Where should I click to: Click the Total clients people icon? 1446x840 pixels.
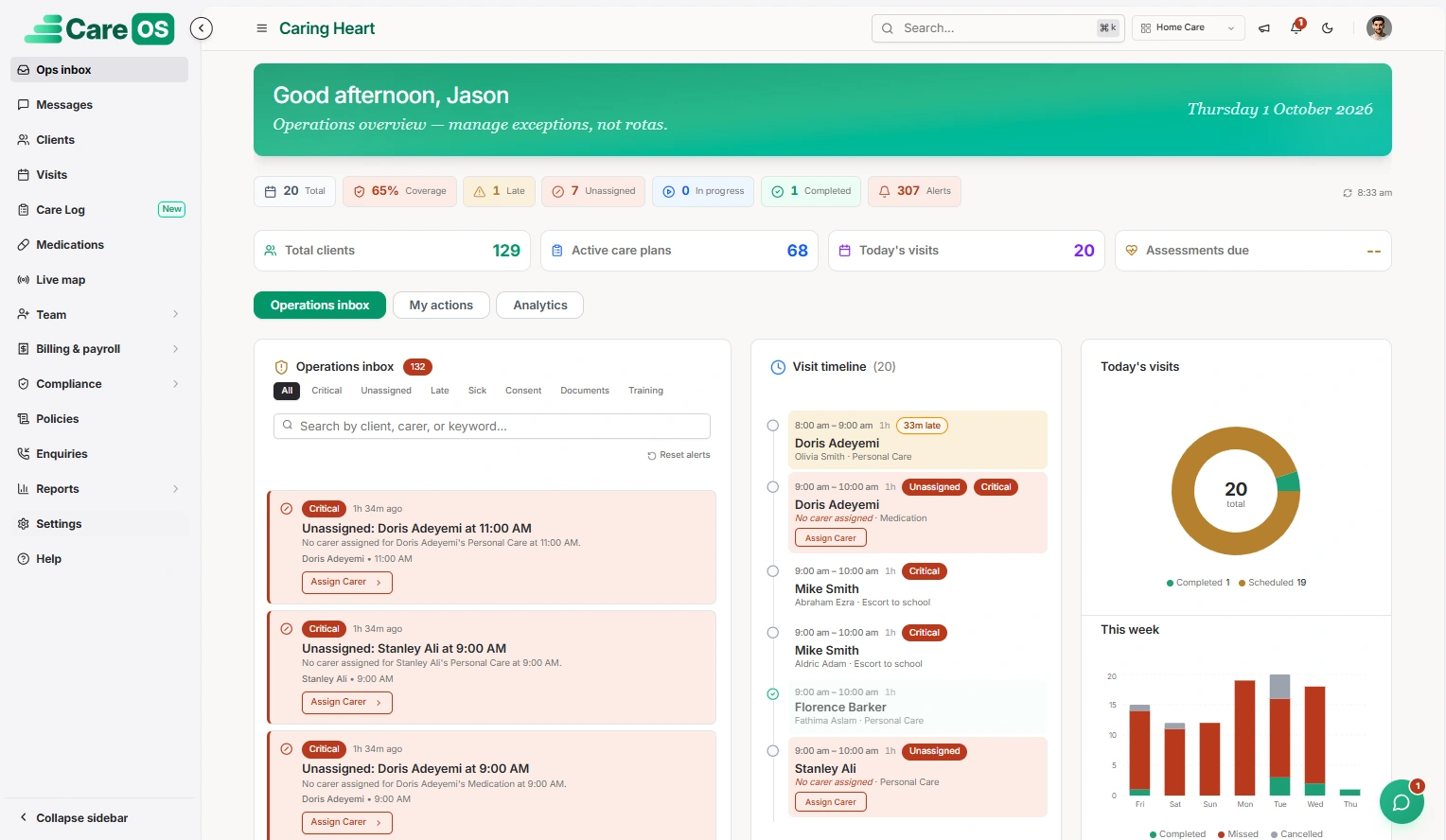(x=271, y=251)
